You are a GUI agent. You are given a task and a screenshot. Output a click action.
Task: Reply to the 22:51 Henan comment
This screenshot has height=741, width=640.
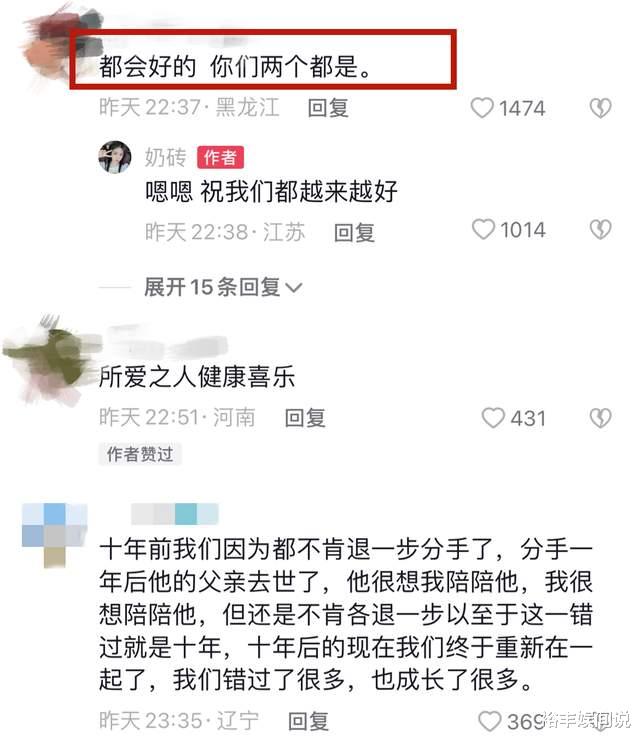click(305, 418)
